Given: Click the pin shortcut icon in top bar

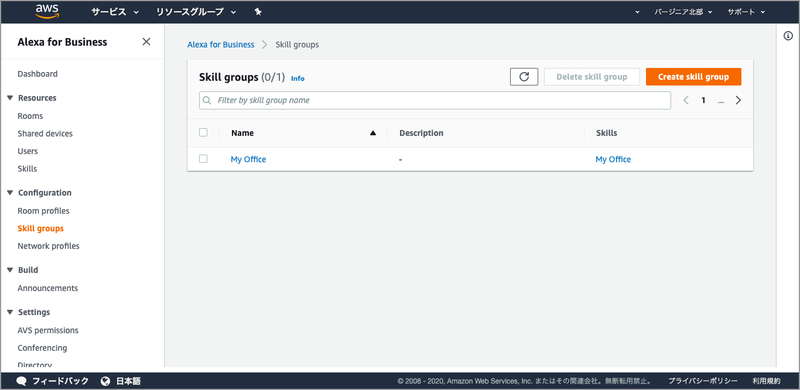Looking at the screenshot, I should [258, 12].
